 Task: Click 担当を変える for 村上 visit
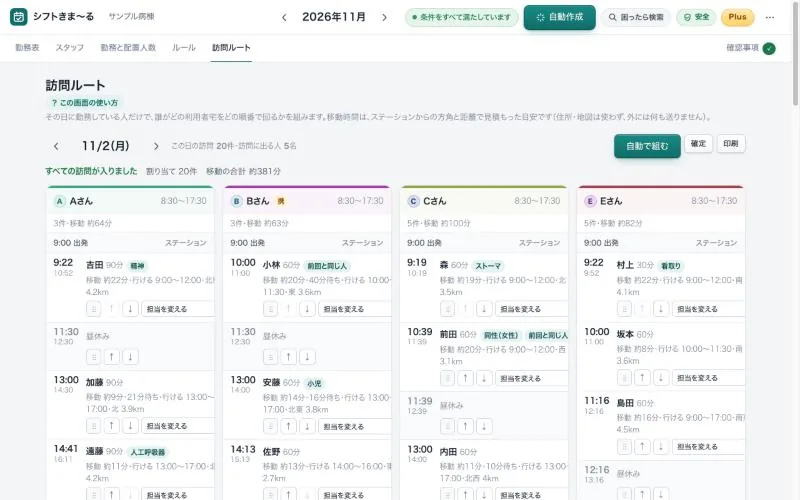708,309
